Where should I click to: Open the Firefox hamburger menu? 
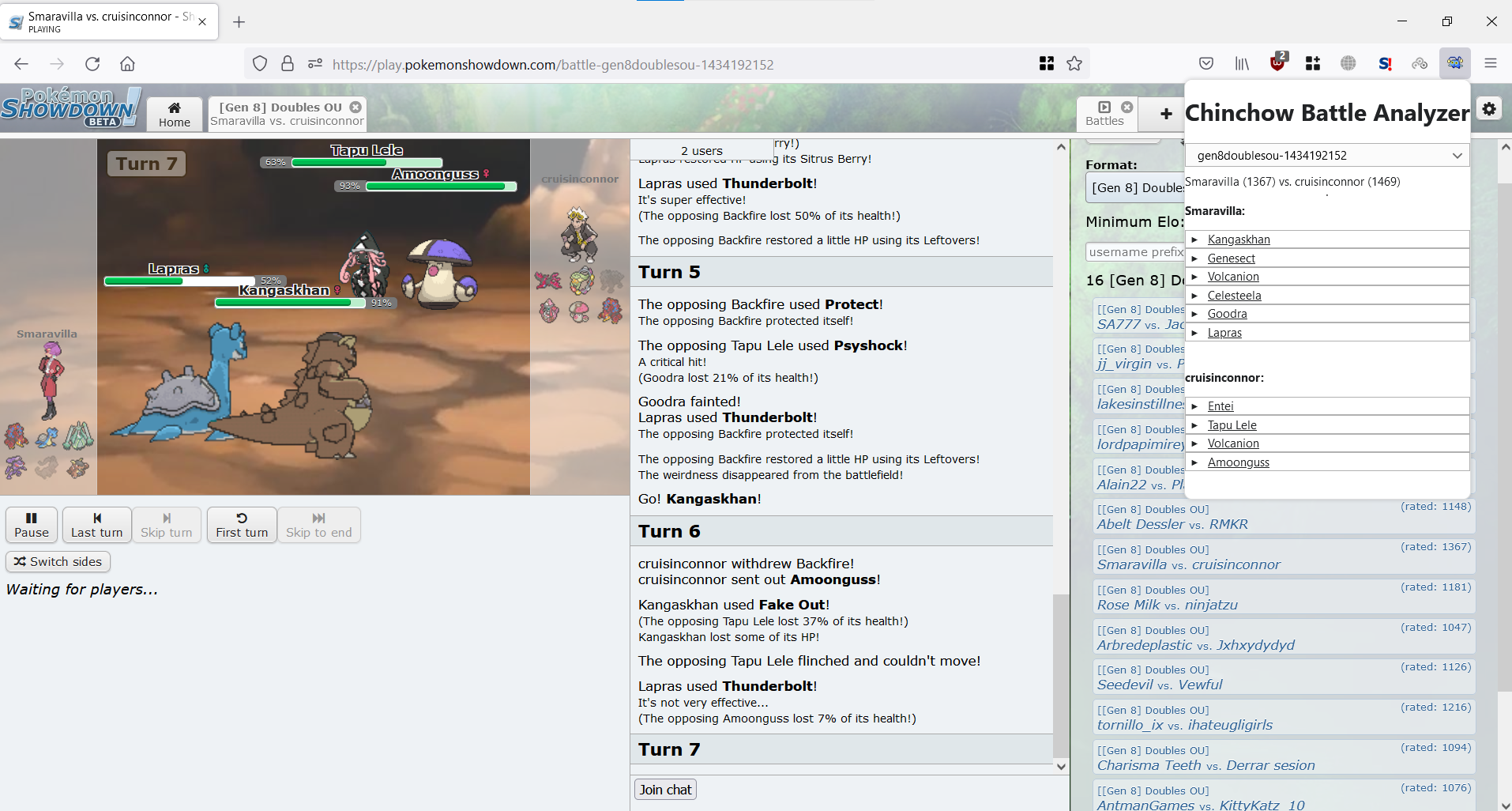pyautogui.click(x=1491, y=64)
